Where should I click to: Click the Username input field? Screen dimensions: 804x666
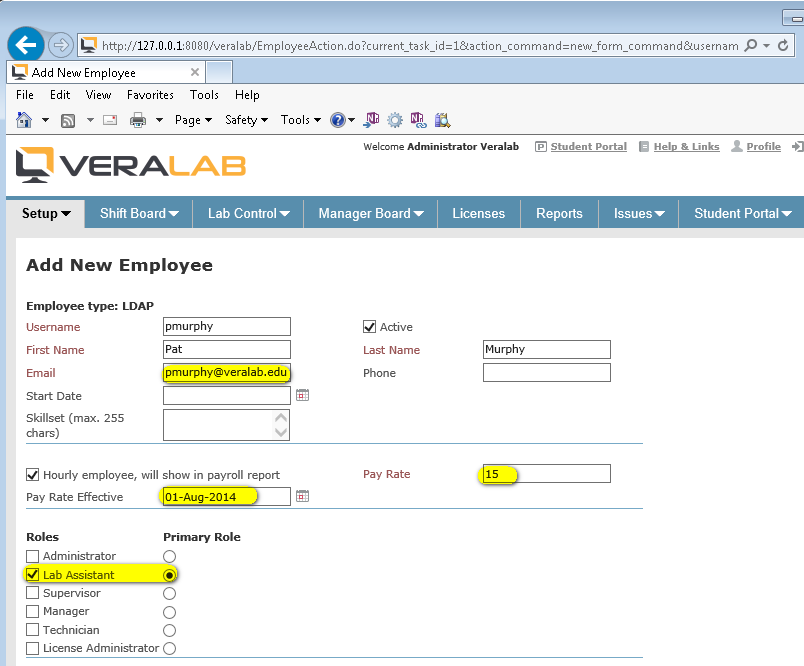click(227, 327)
